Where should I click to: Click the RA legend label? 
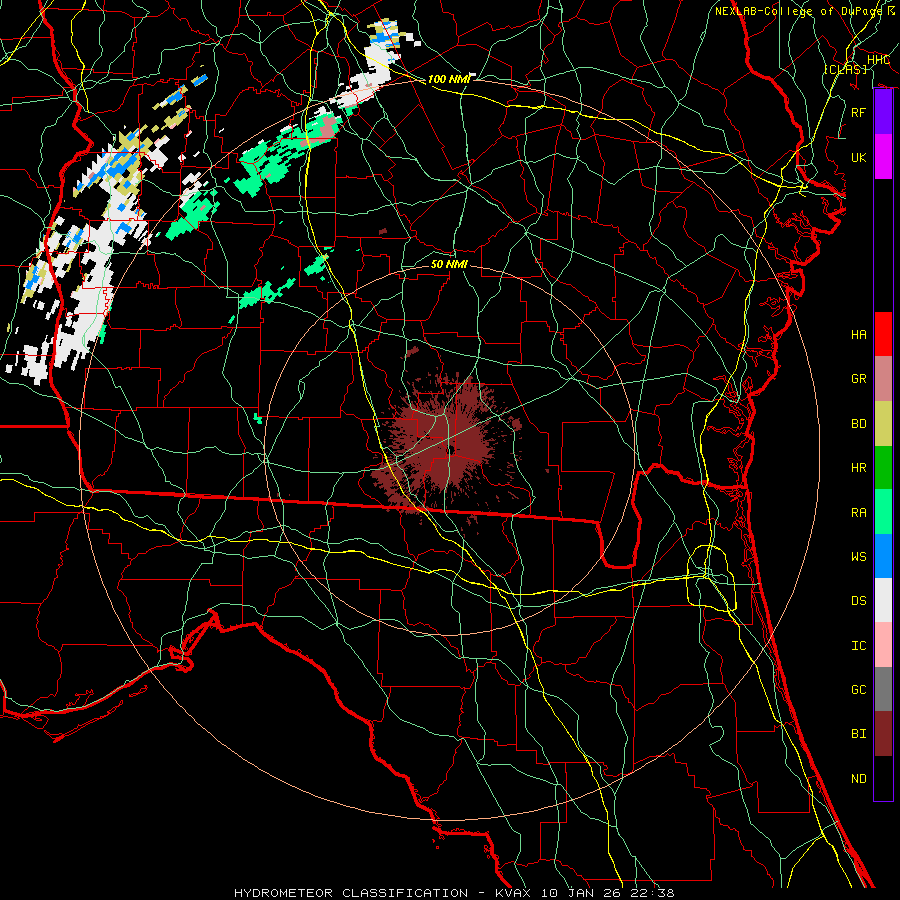(x=859, y=513)
